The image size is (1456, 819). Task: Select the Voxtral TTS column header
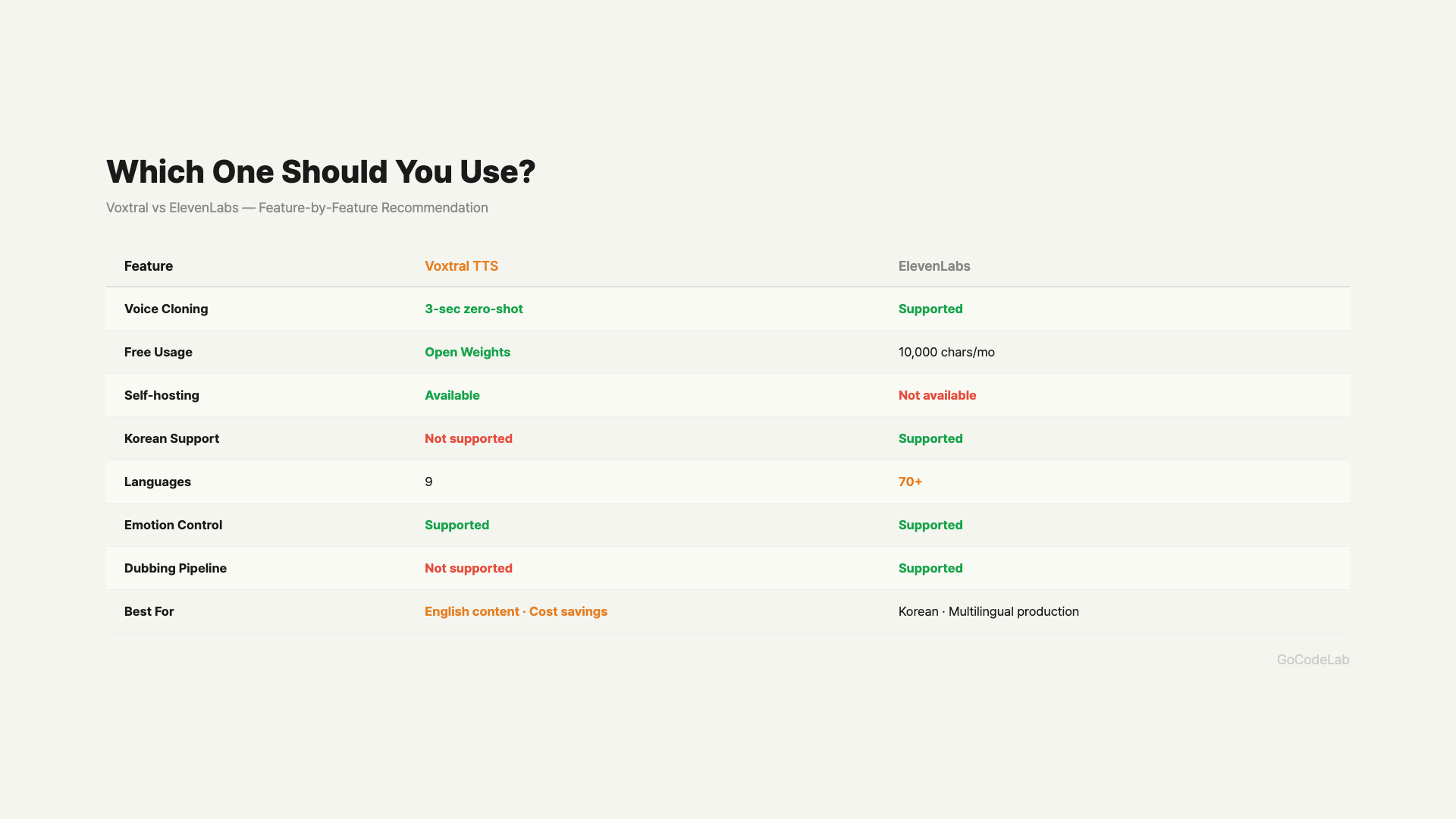(461, 266)
